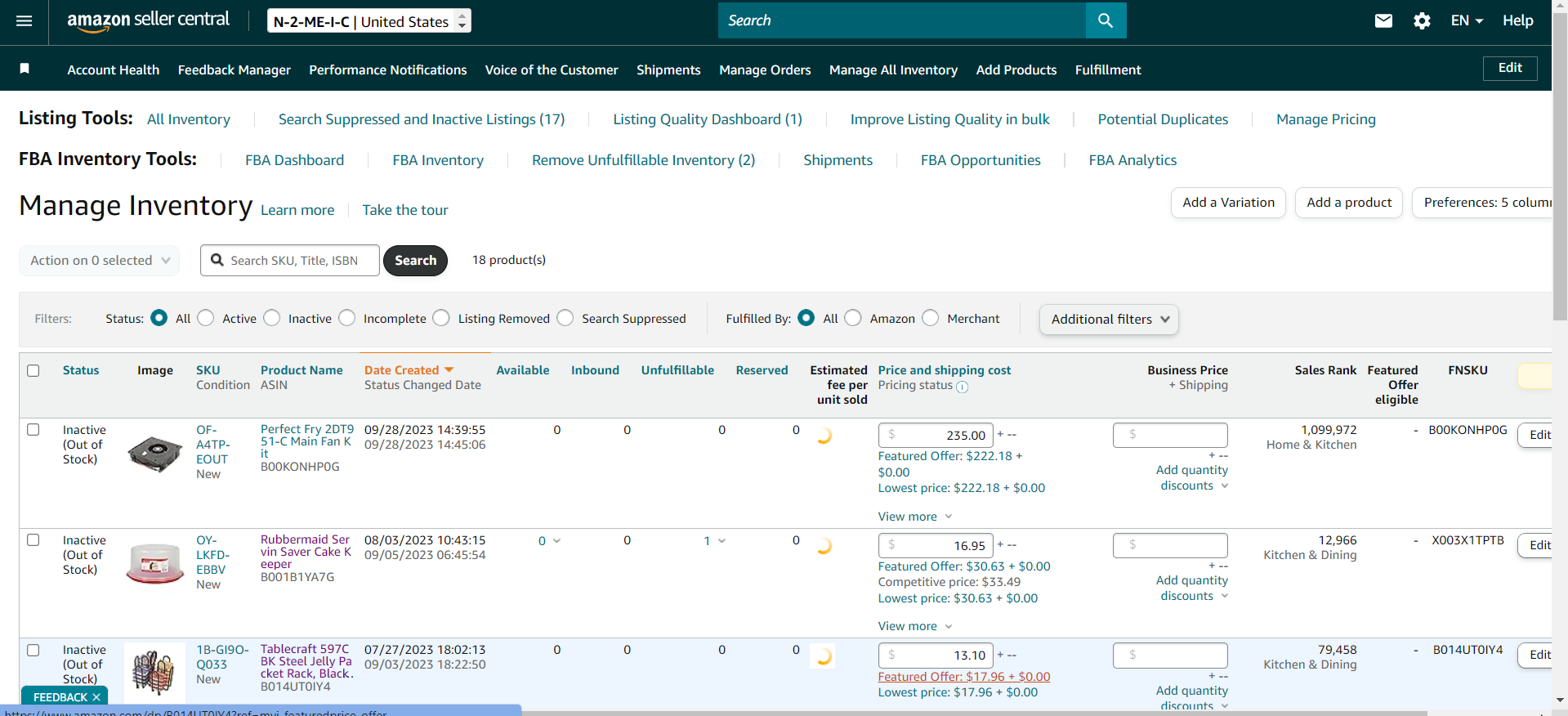Close the FEEDBACK tab with X

(x=96, y=697)
